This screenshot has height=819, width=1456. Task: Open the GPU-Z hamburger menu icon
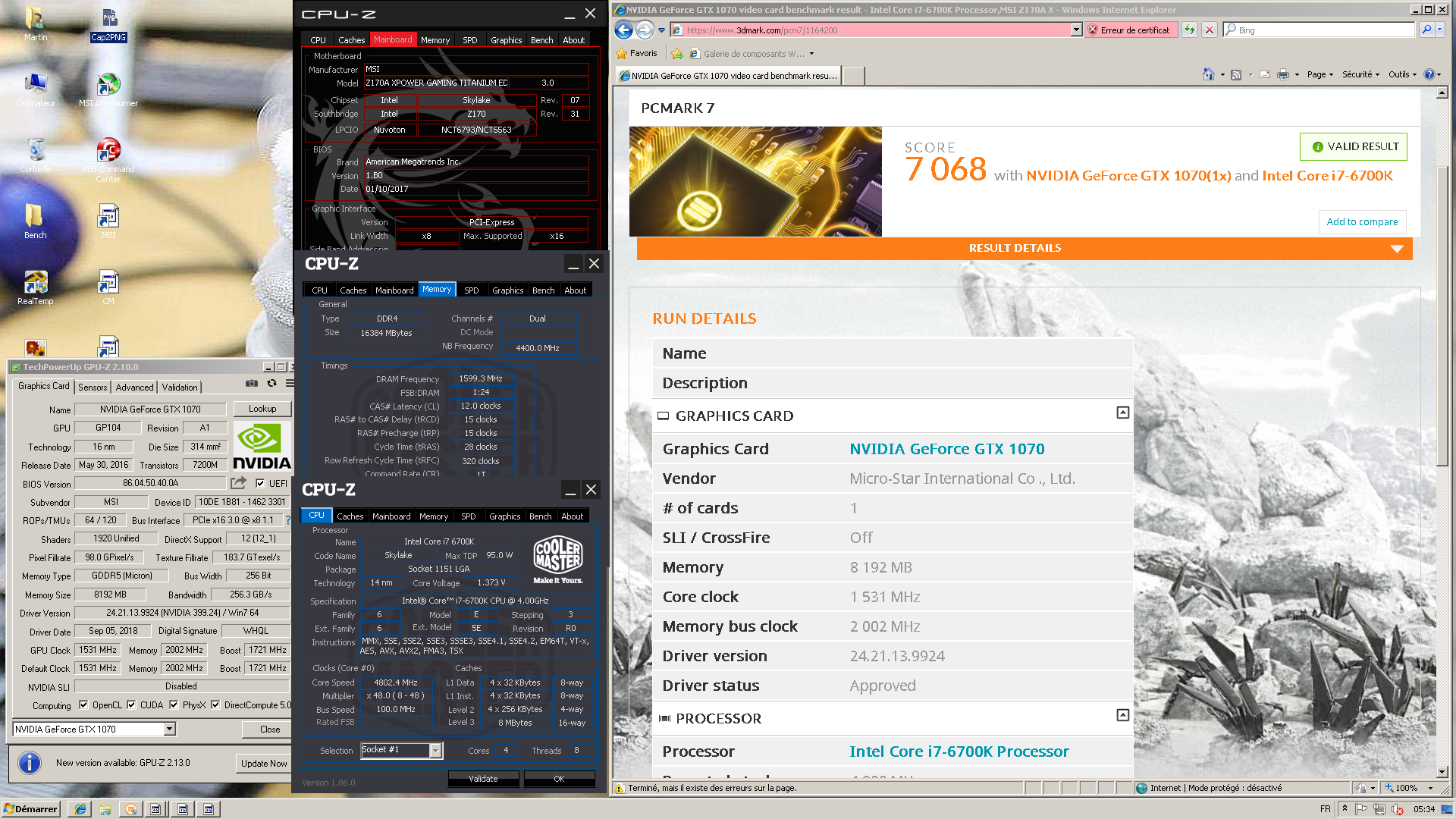(289, 384)
